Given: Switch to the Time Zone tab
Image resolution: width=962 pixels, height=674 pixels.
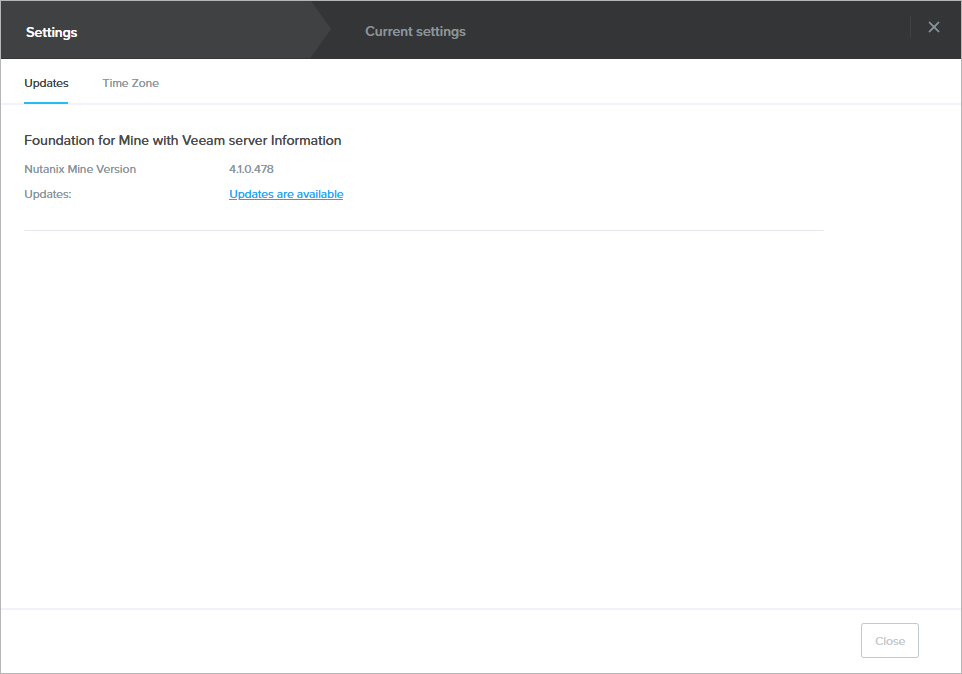Looking at the screenshot, I should 131,83.
